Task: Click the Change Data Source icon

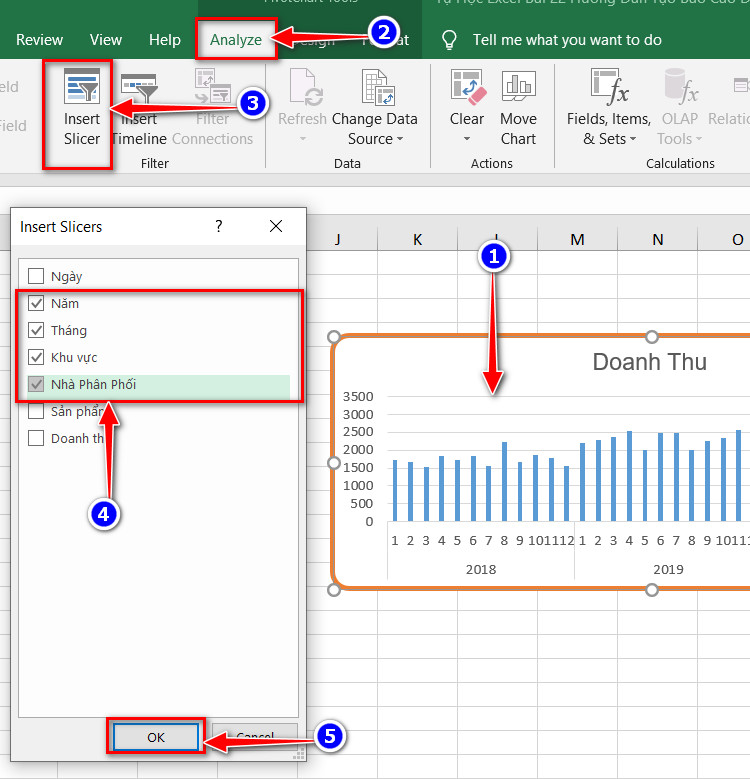Action: point(378,87)
